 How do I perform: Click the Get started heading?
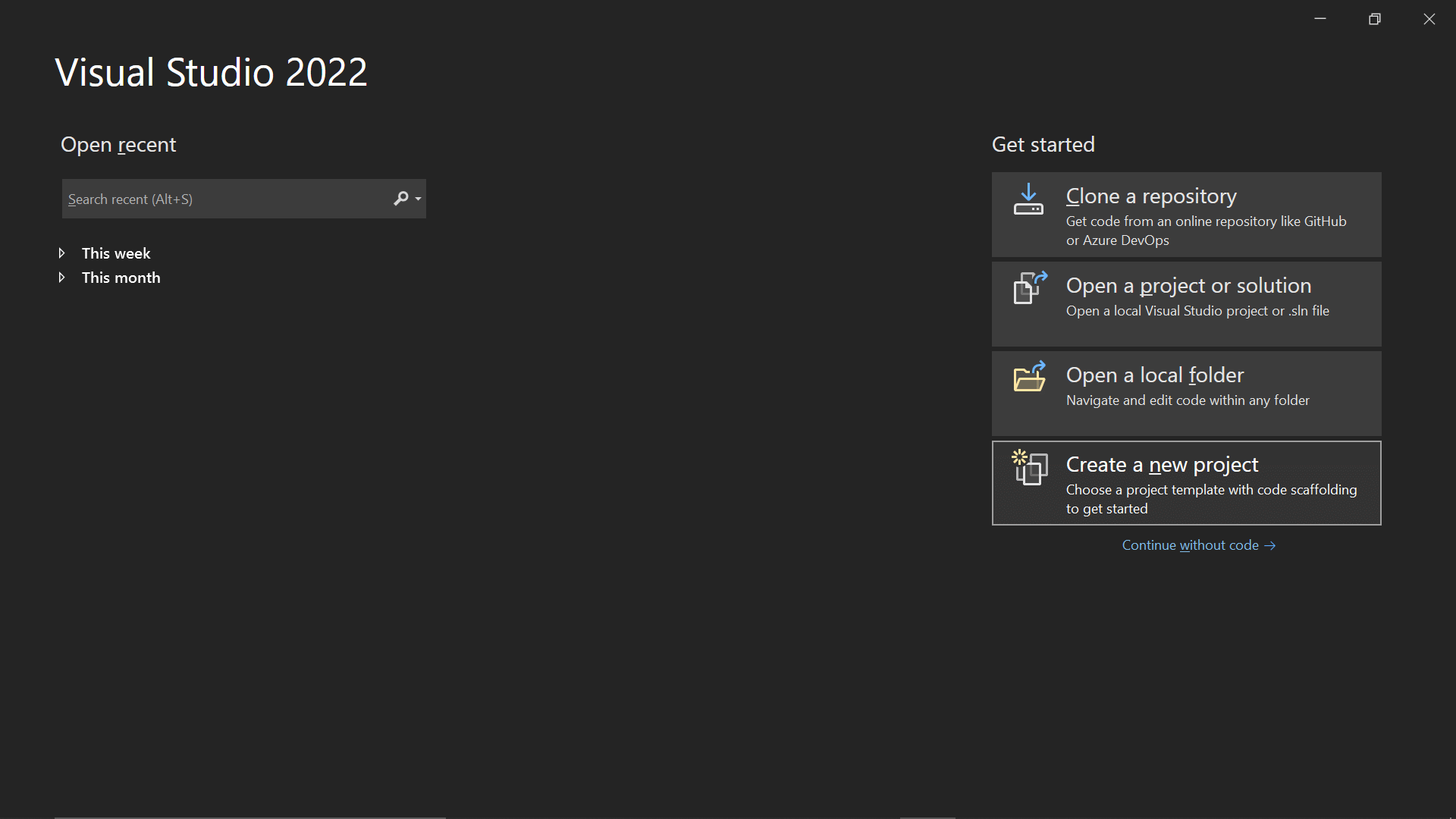click(1043, 144)
